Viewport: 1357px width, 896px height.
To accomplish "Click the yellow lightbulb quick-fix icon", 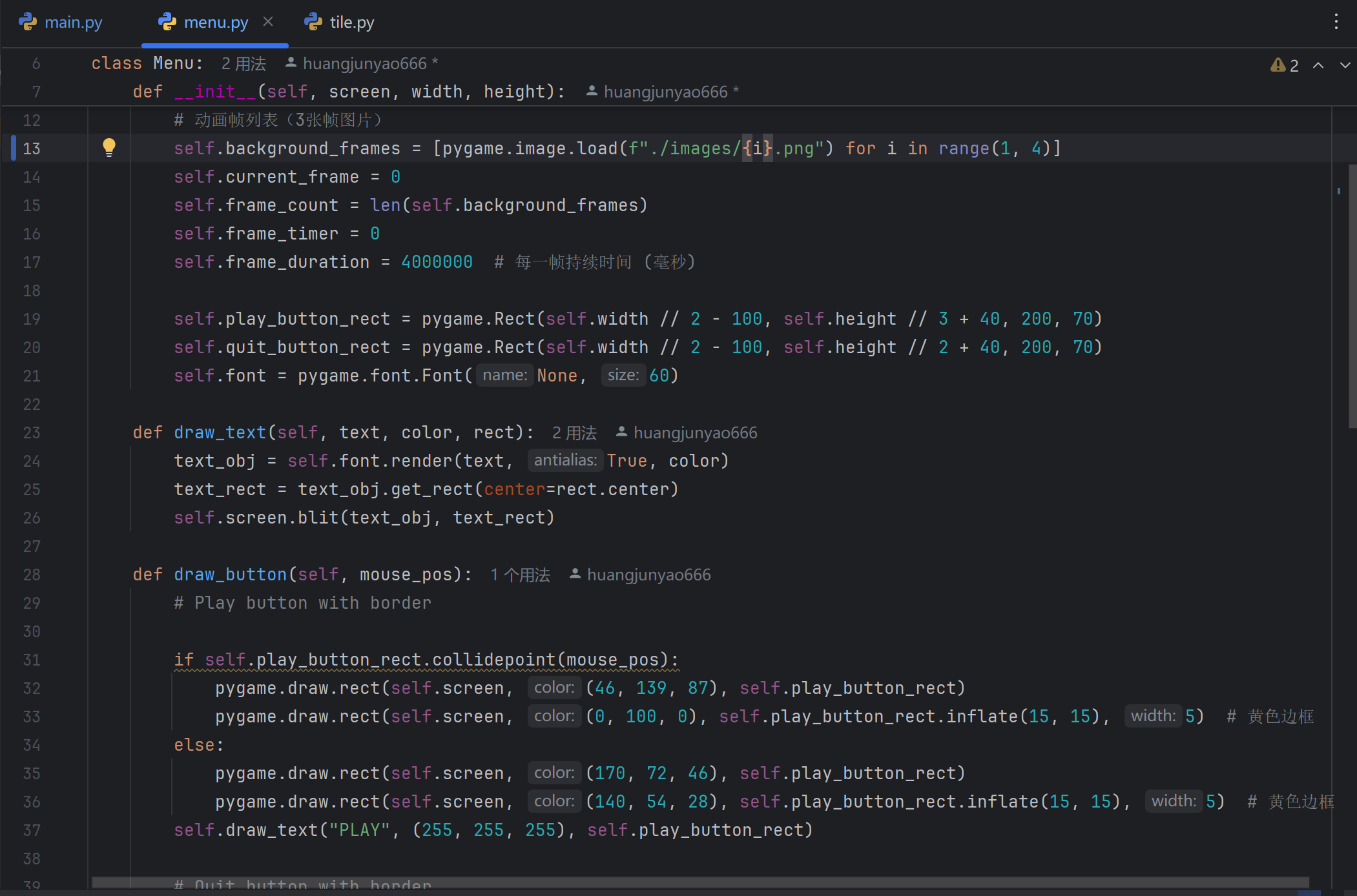I will point(109,147).
